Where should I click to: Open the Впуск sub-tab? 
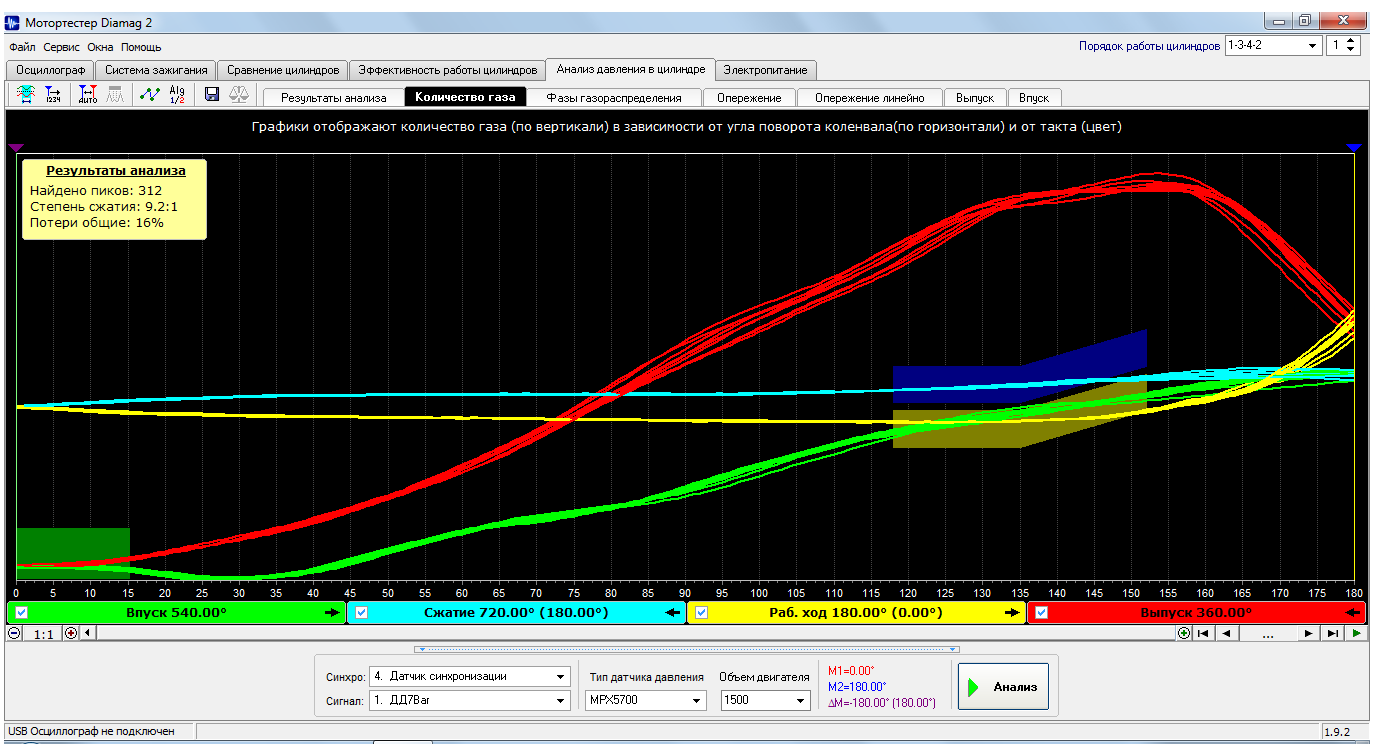pyautogui.click(x=1034, y=98)
